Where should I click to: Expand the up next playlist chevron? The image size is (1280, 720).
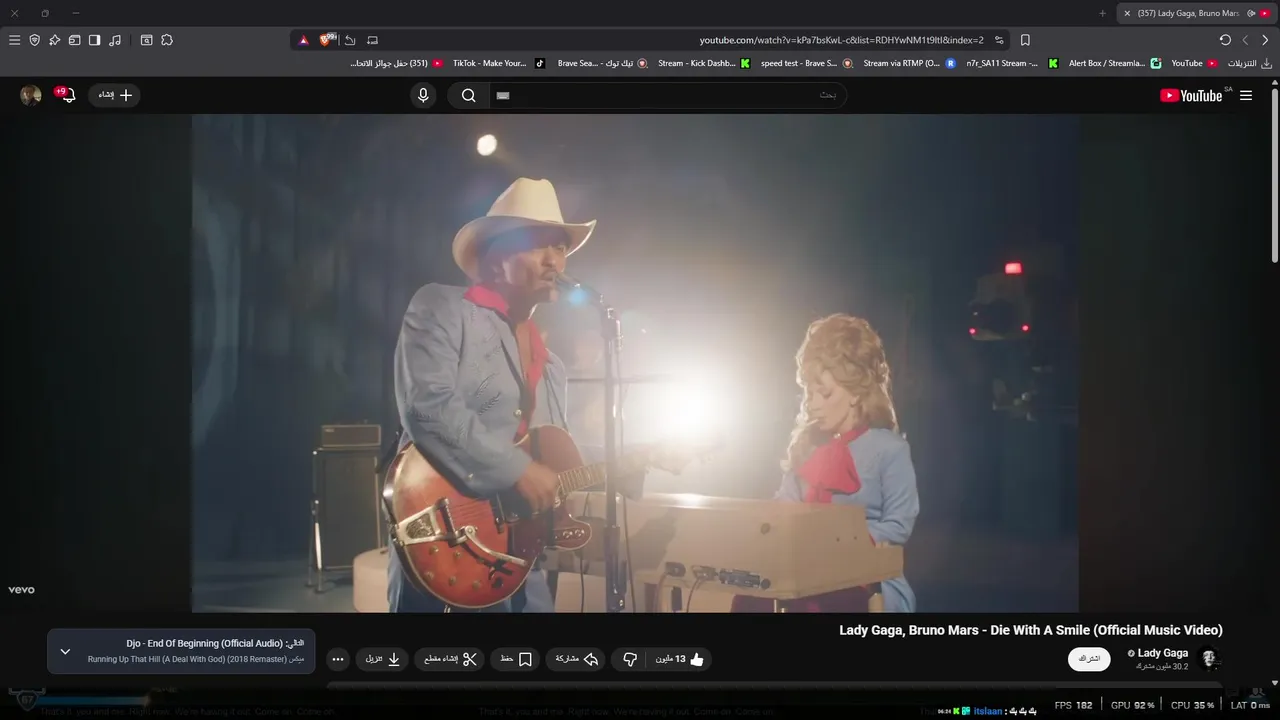pyautogui.click(x=65, y=652)
